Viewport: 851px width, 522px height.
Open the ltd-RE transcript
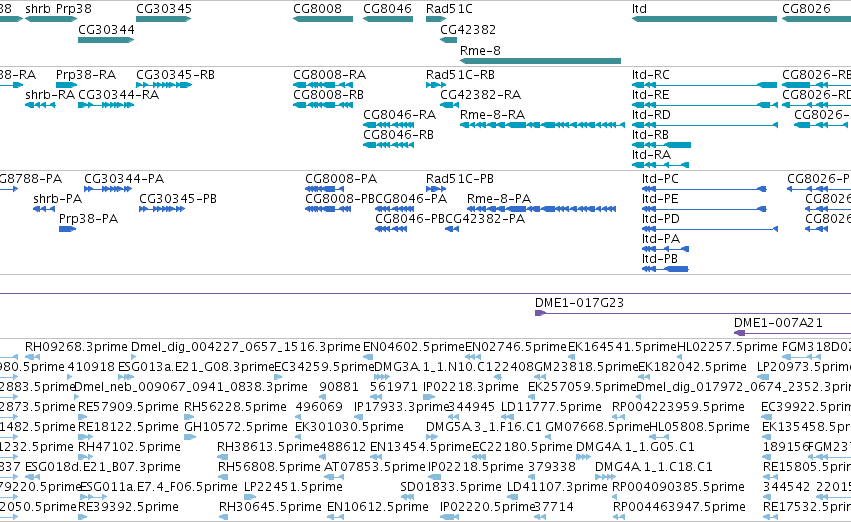pyautogui.click(x=704, y=105)
